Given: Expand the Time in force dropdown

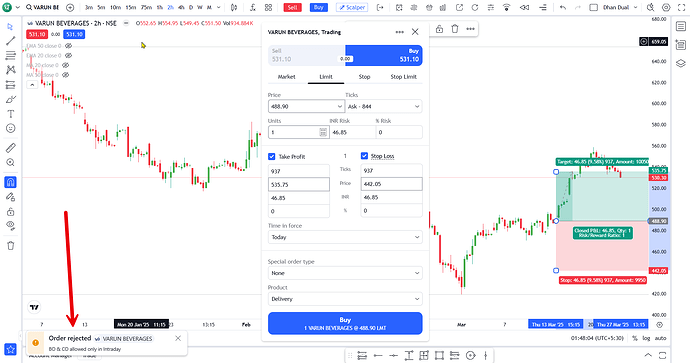Looking at the screenshot, I should (x=345, y=237).
